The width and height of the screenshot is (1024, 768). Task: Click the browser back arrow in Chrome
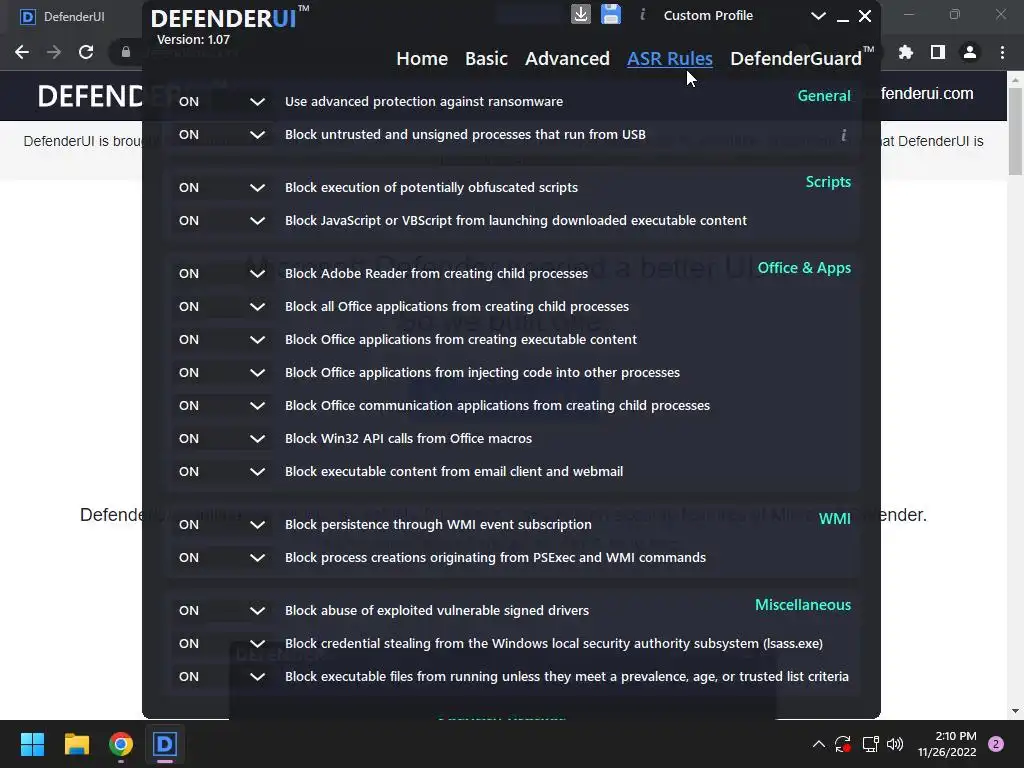click(x=22, y=52)
